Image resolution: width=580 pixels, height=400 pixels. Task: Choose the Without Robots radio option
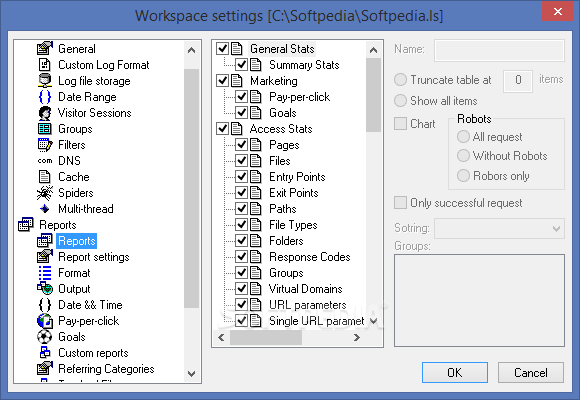click(x=463, y=156)
